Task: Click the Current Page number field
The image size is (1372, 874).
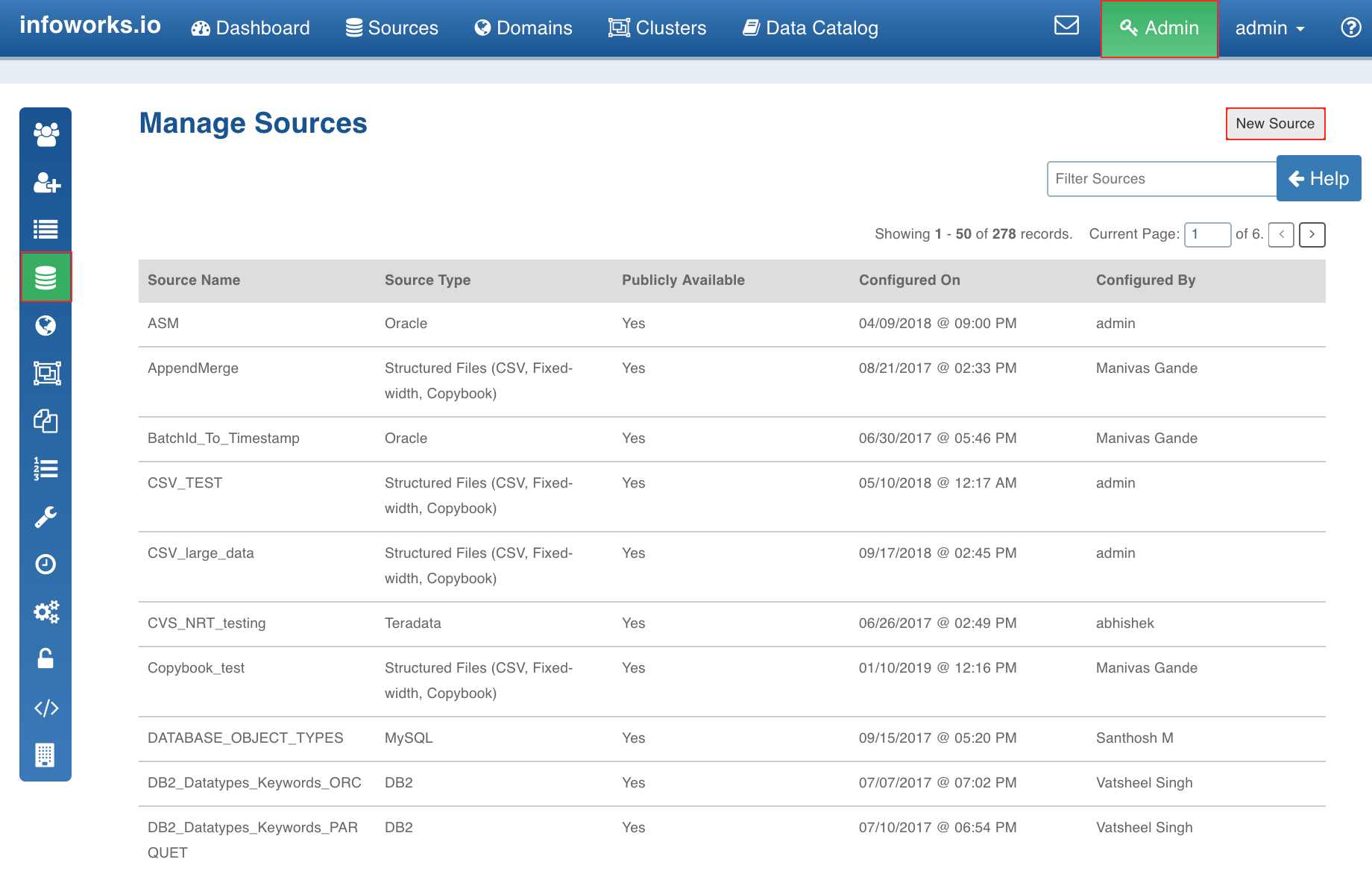Action: [x=1207, y=234]
